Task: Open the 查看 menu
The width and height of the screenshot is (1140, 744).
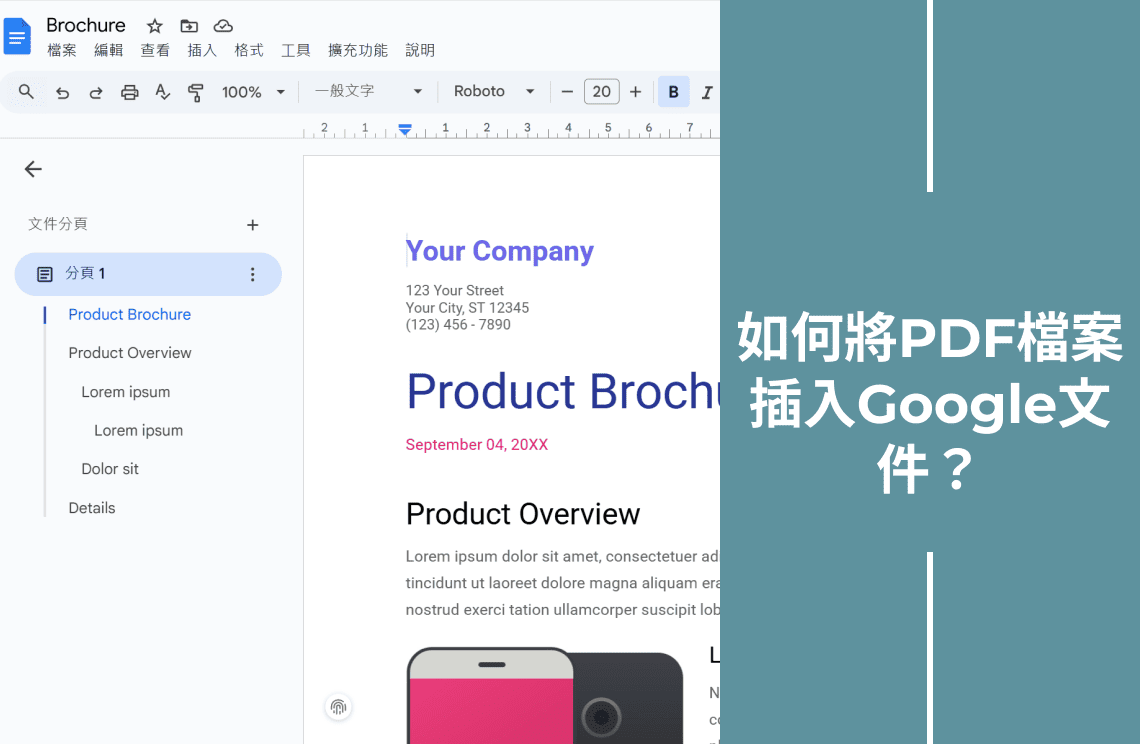Action: 155,50
